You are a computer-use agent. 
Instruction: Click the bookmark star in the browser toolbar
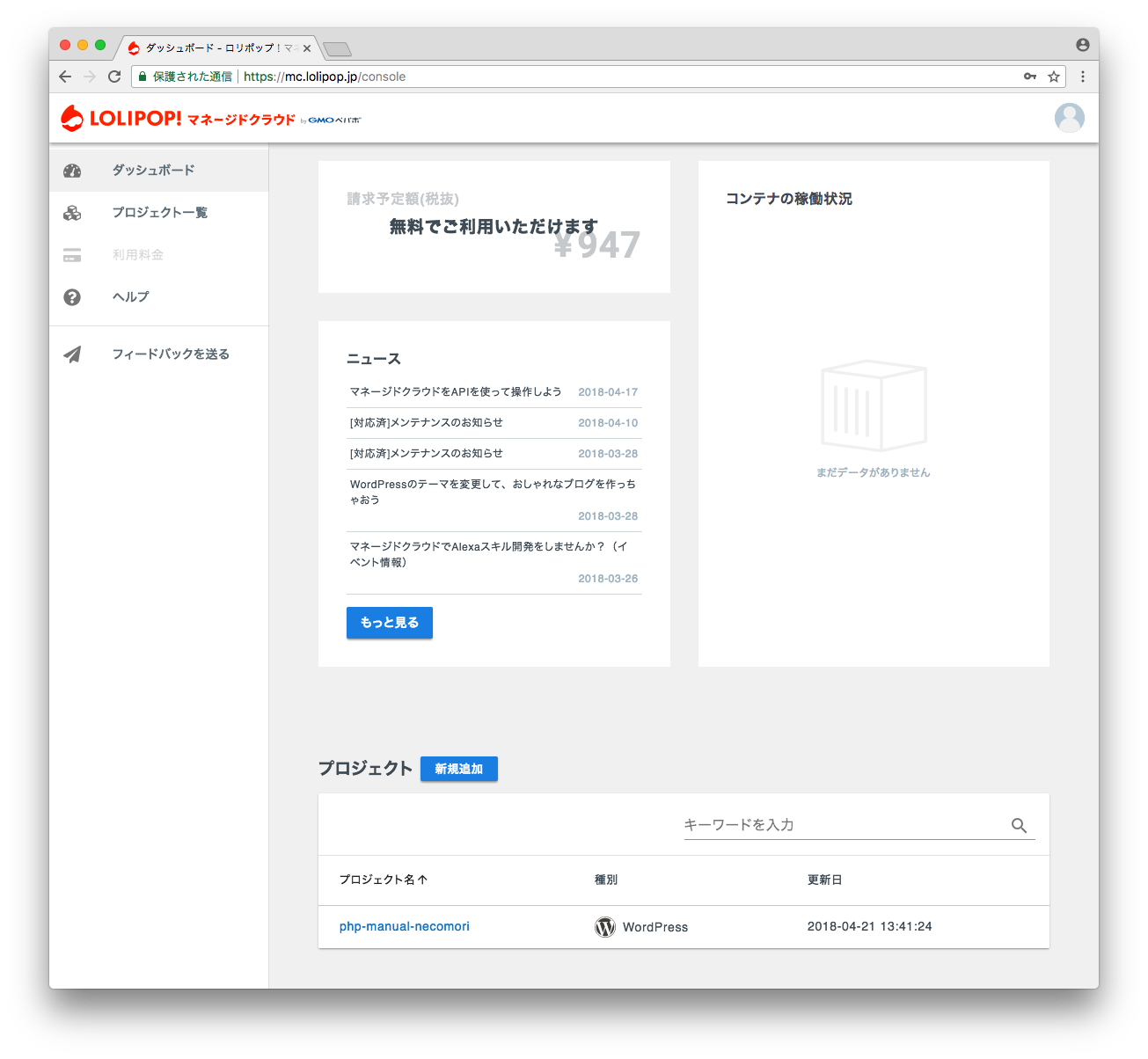tap(1053, 77)
